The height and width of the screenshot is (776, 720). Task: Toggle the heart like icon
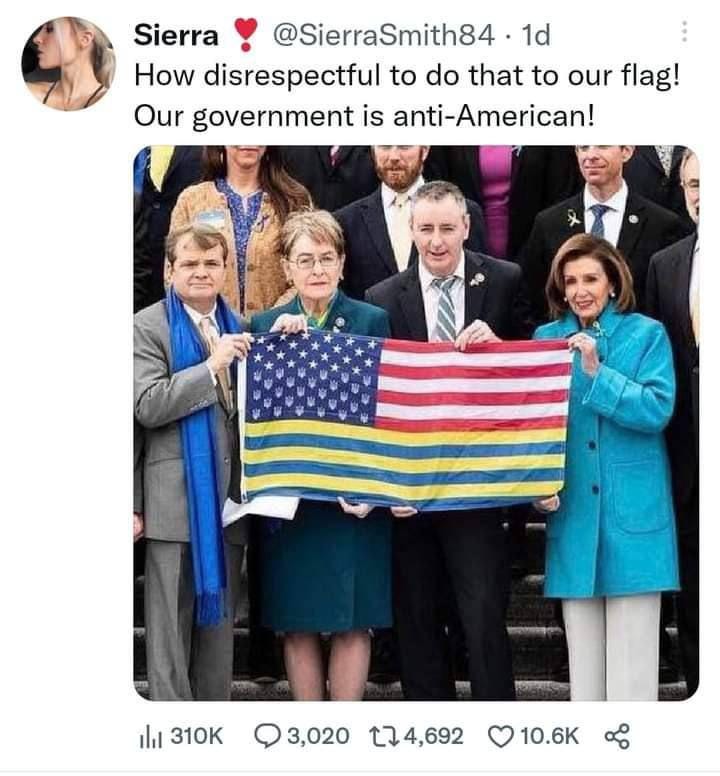(x=501, y=737)
